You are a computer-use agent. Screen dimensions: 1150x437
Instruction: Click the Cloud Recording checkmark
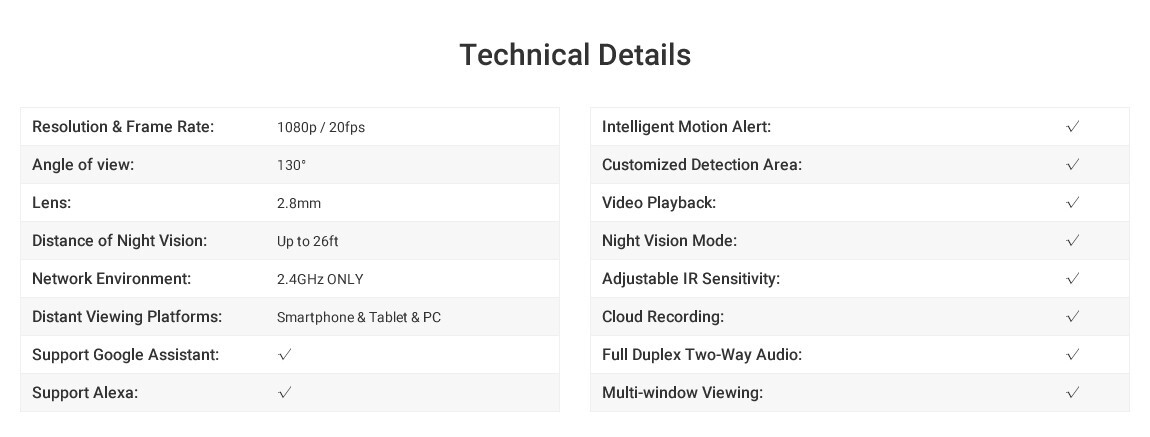pos(1072,317)
